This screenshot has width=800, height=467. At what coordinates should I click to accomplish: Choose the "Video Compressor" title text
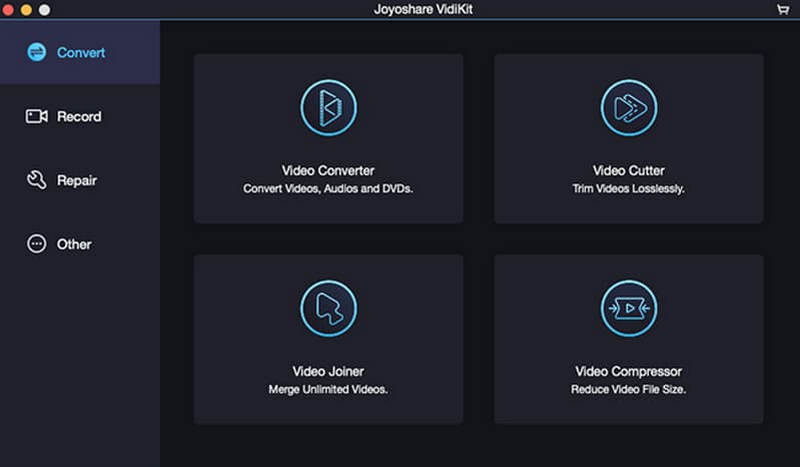click(x=628, y=372)
